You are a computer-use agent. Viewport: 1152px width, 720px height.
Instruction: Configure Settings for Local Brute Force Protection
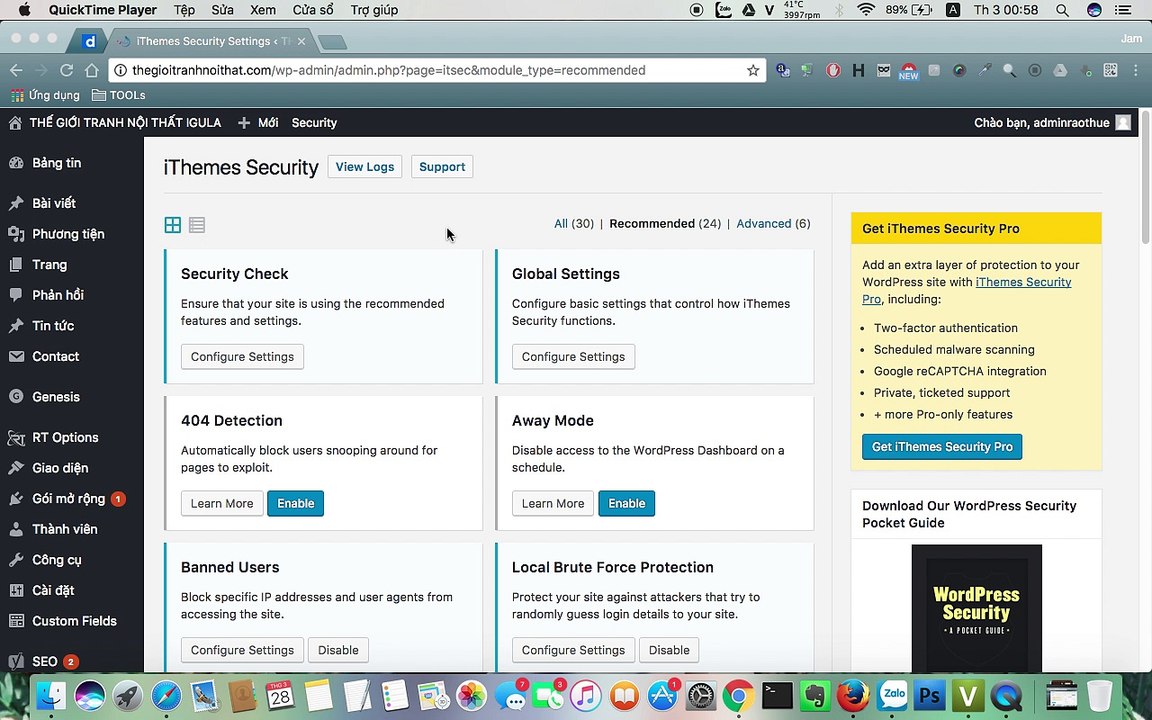pos(573,650)
